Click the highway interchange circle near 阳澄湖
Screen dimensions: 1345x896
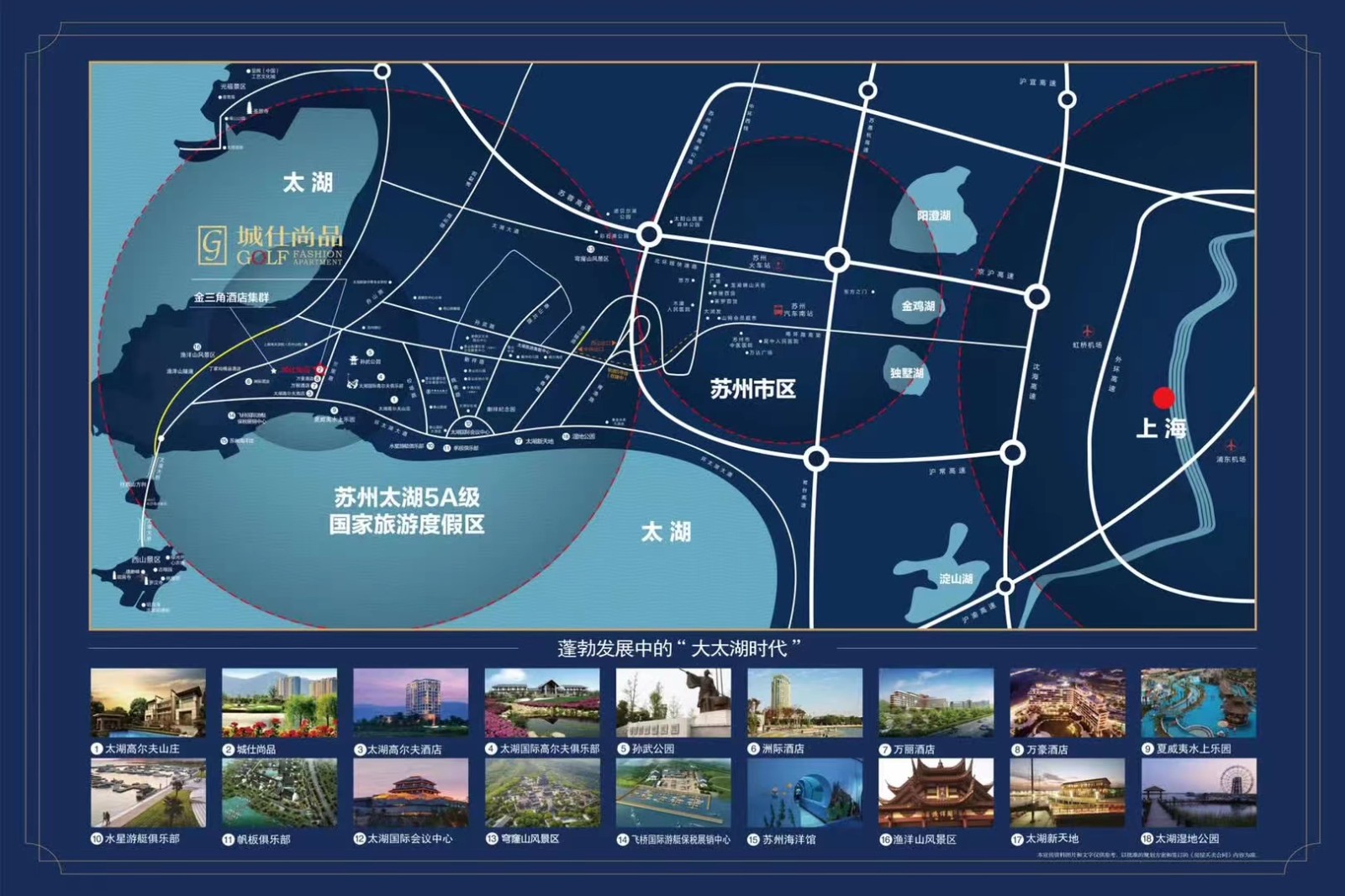(x=837, y=260)
